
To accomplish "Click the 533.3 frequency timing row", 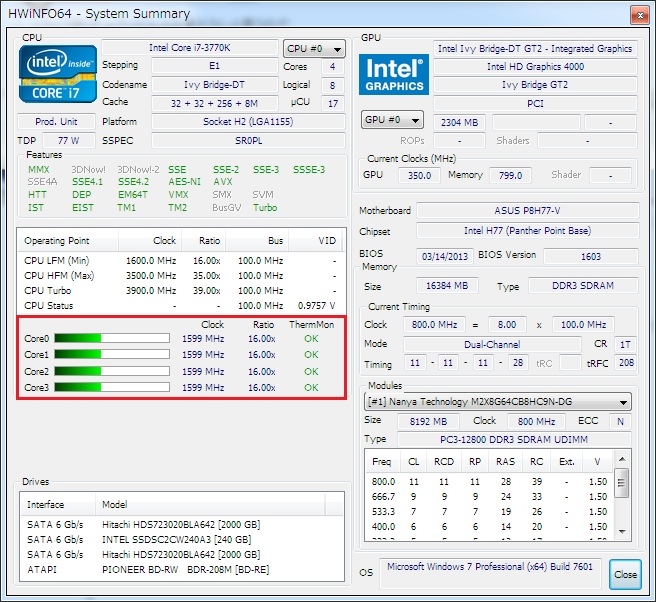I will [x=489, y=512].
